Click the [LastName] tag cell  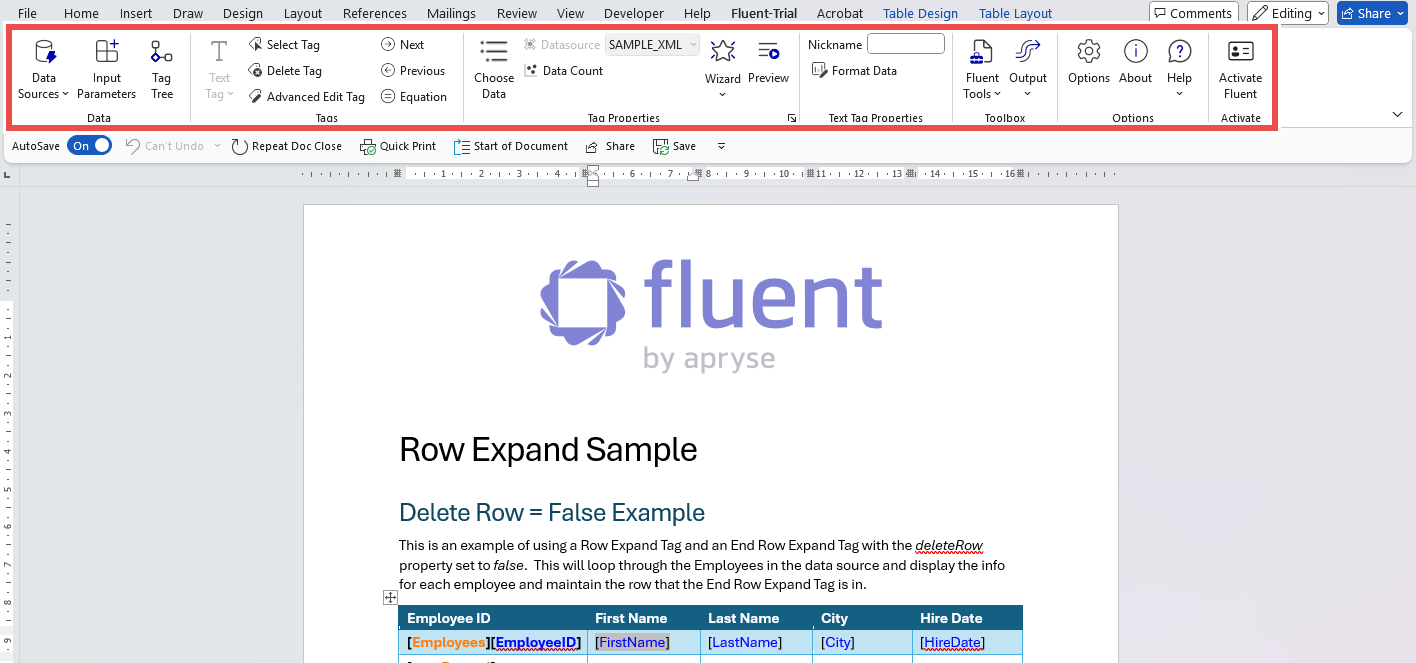pos(745,642)
